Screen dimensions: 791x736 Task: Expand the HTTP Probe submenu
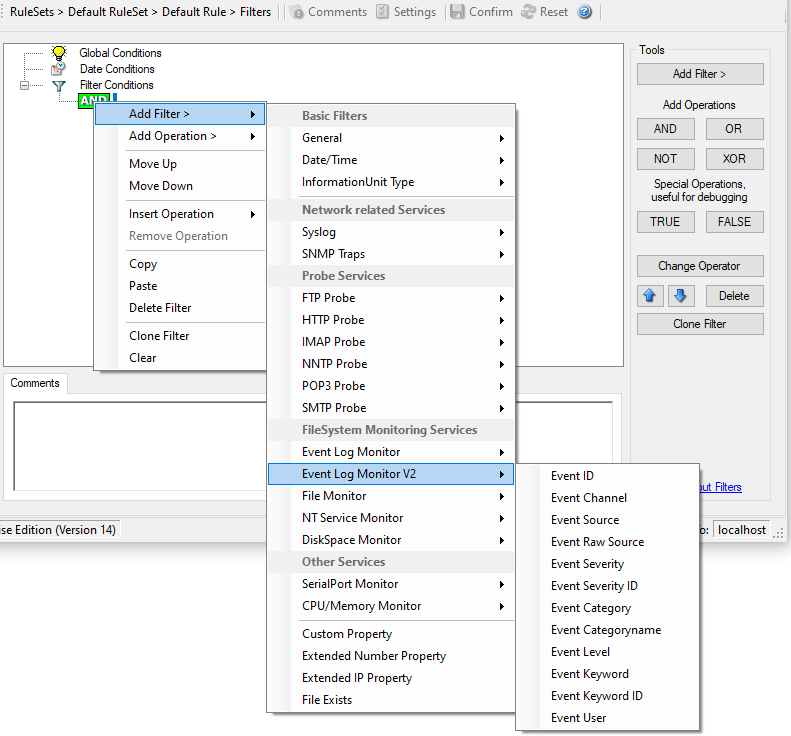pyautogui.click(x=391, y=320)
